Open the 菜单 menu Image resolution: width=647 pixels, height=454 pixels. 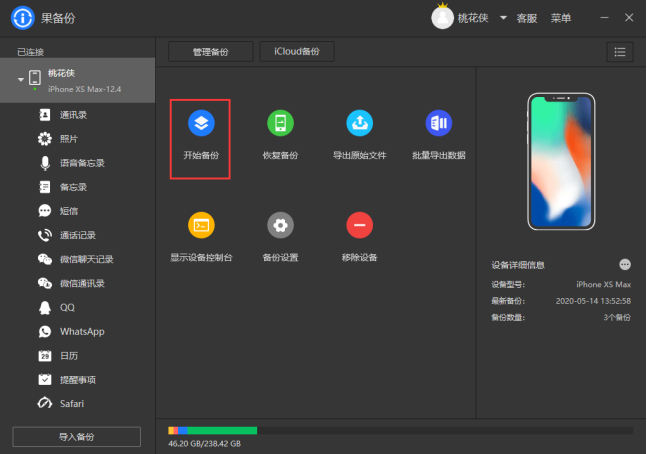point(561,18)
